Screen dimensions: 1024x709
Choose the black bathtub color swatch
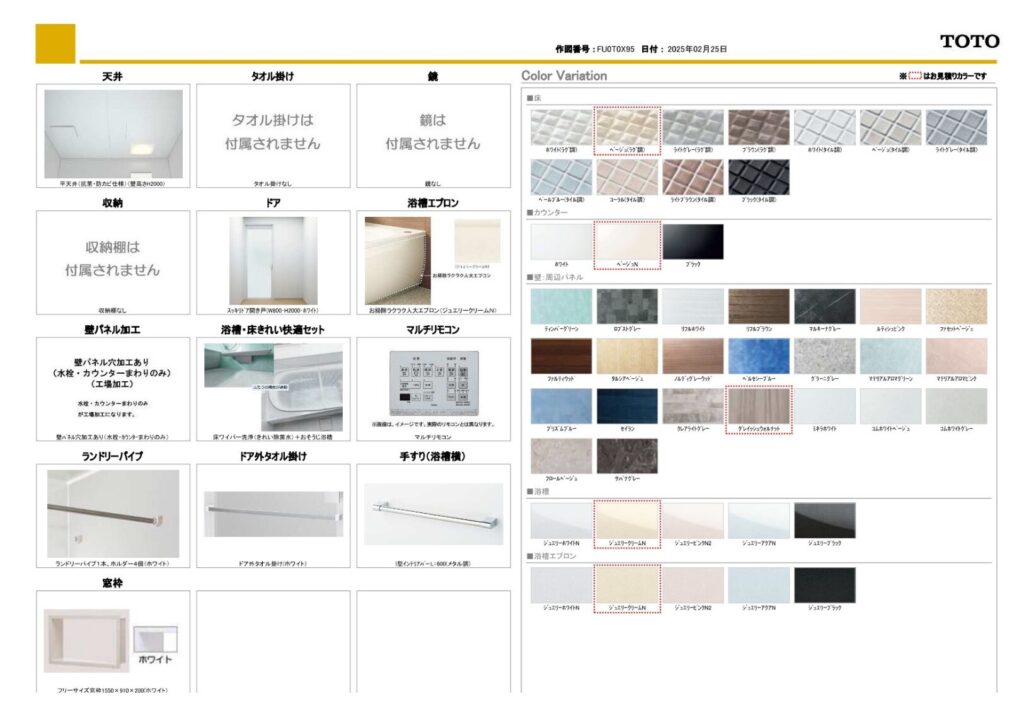coord(824,521)
